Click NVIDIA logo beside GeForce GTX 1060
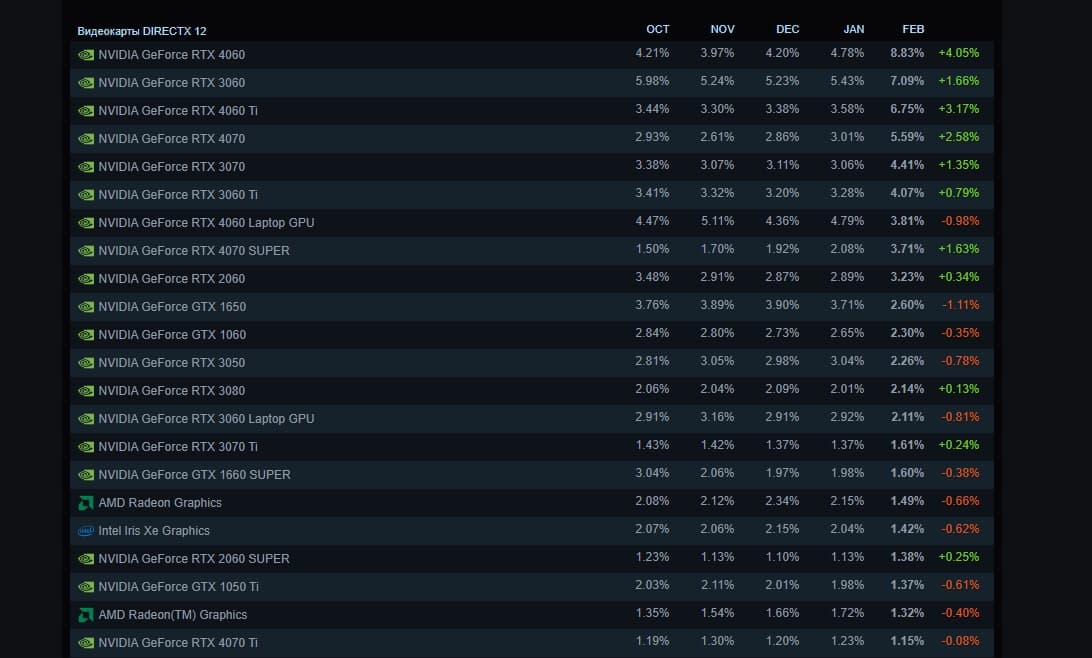 (x=86, y=335)
